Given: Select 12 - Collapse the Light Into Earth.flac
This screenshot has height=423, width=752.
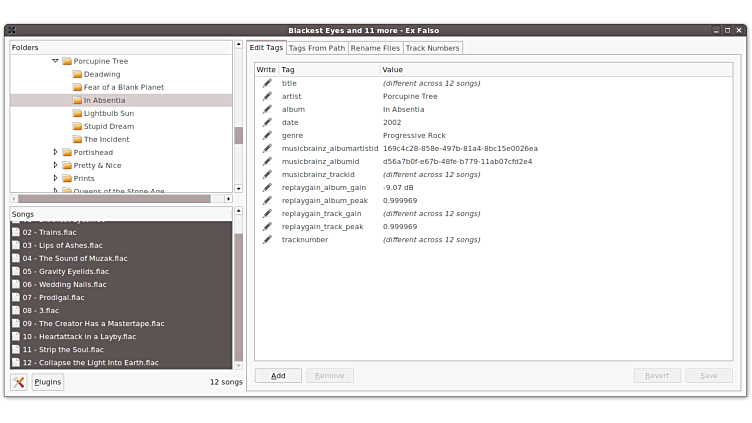Looking at the screenshot, I should [121, 363].
